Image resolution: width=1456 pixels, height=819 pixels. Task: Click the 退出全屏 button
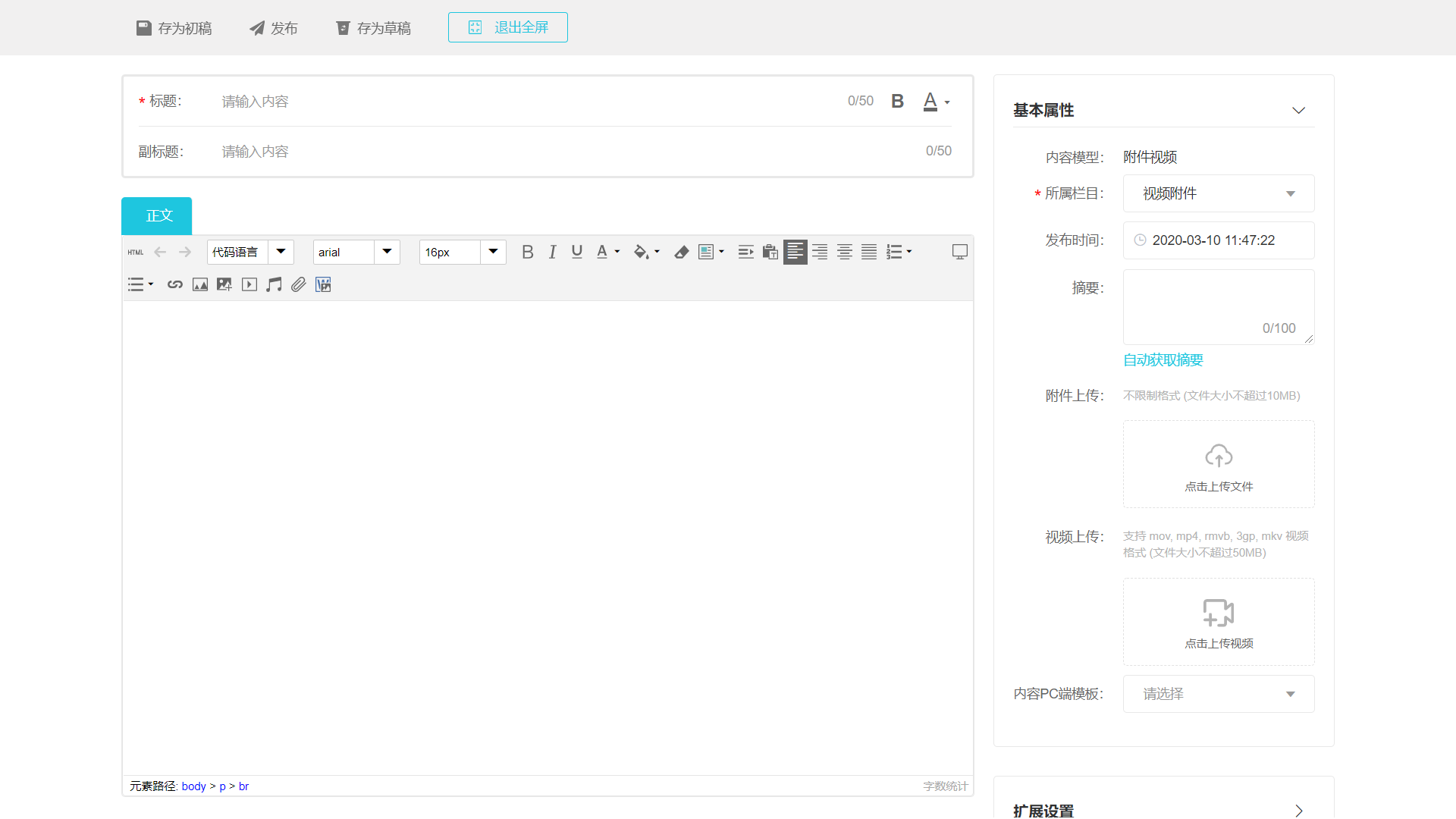click(507, 27)
